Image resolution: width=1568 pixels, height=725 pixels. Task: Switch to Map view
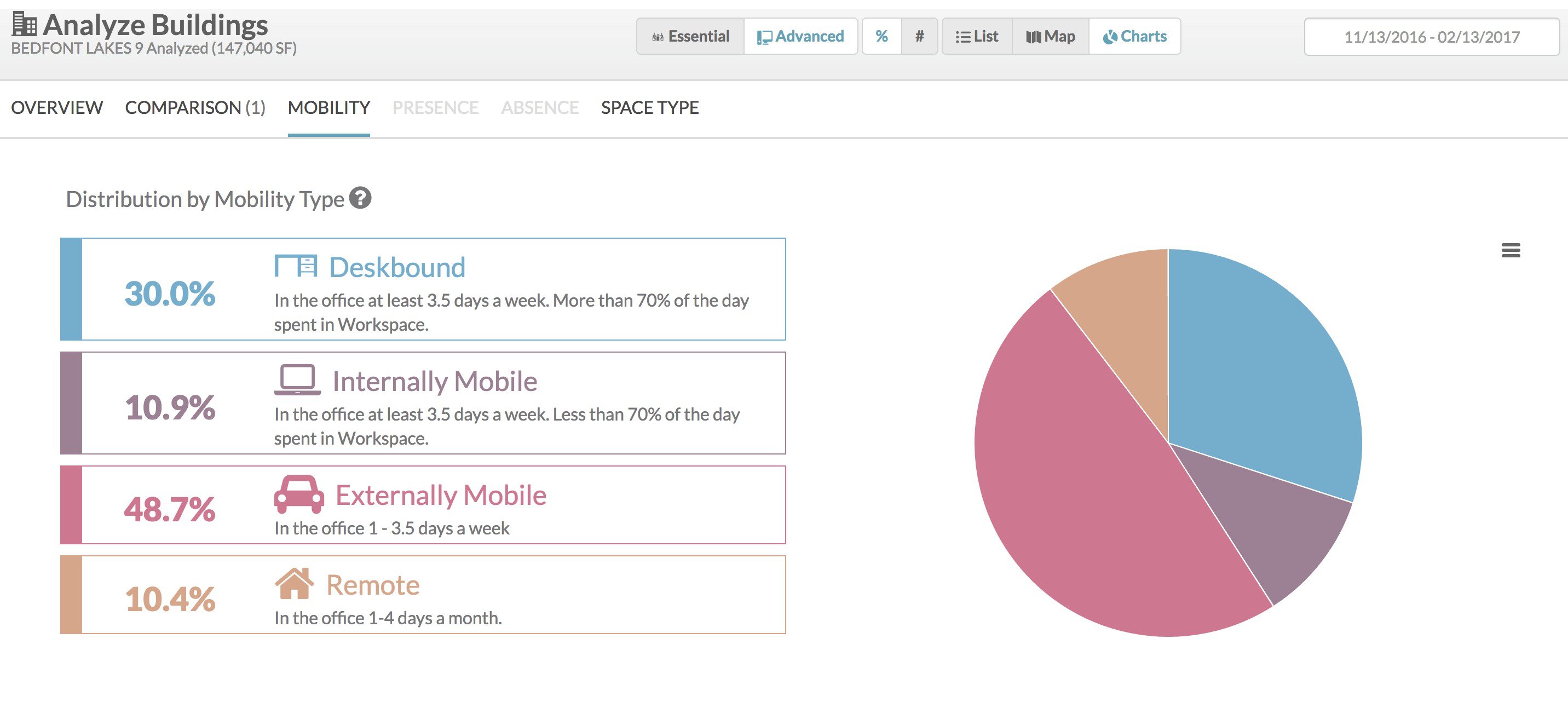pos(1051,37)
